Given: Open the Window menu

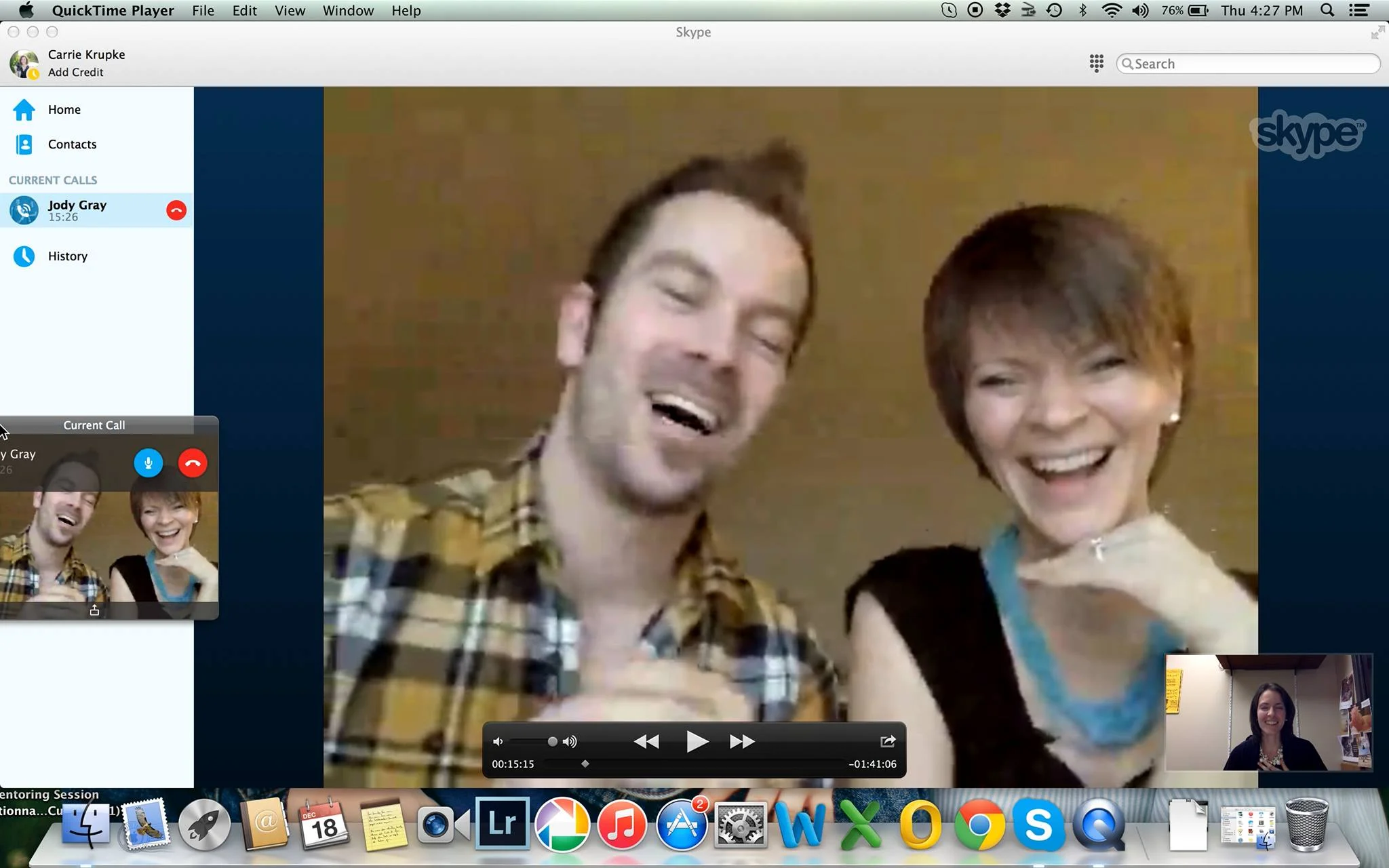Looking at the screenshot, I should (x=348, y=10).
